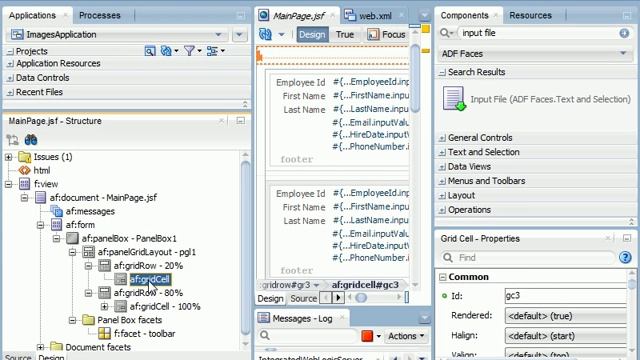The width and height of the screenshot is (640, 360).
Task: Click the Structure panel vertical scrollbar
Action: point(245,247)
